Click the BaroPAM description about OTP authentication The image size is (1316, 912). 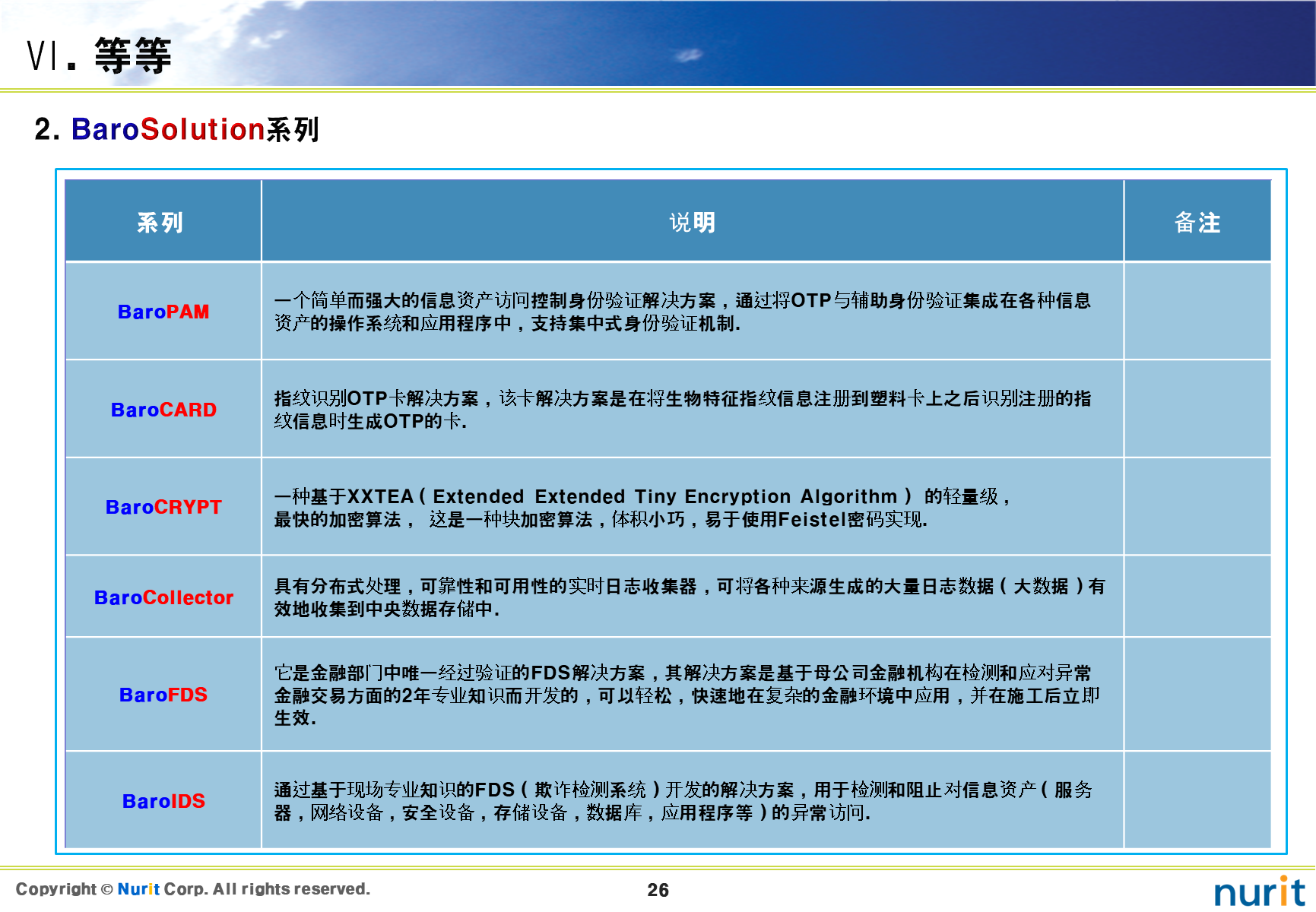(x=683, y=312)
